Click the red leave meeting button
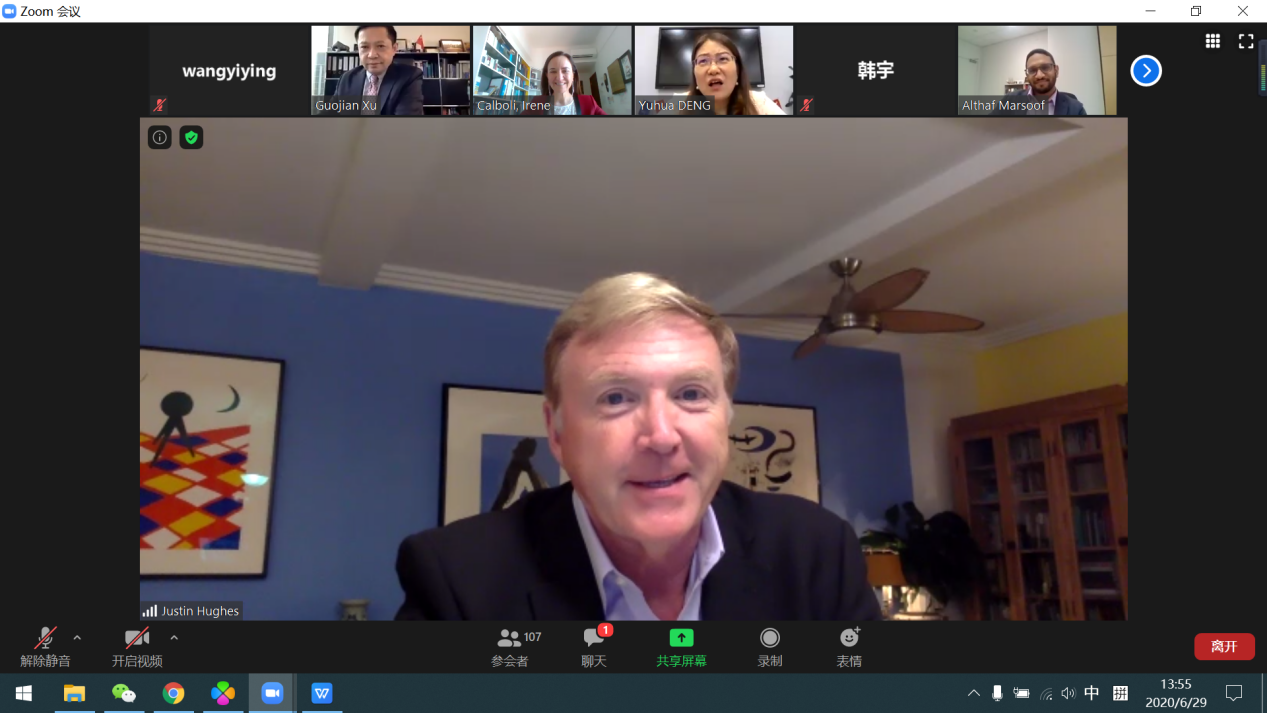The height and width of the screenshot is (713, 1267). click(1224, 646)
